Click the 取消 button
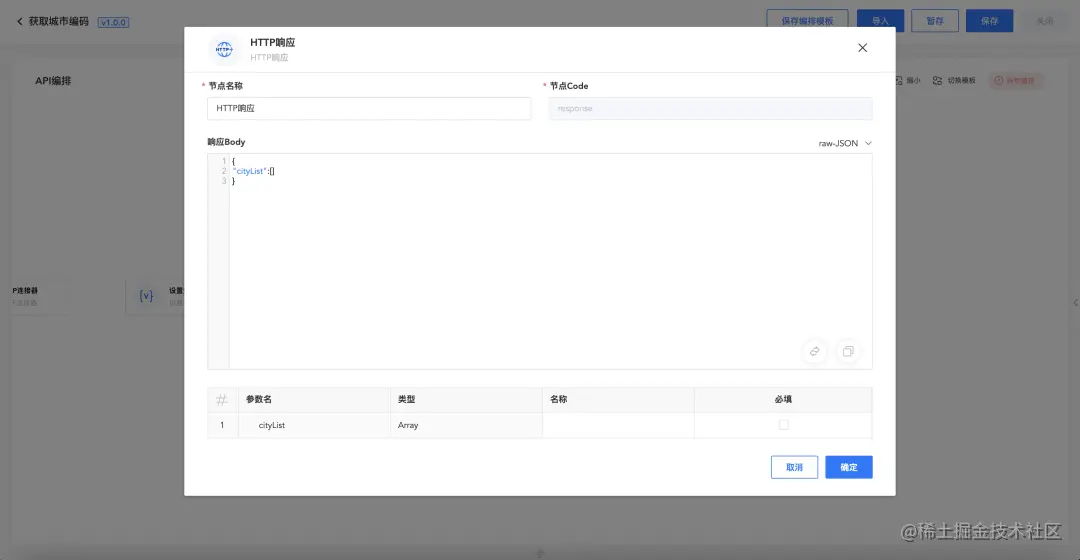1080x560 pixels. 794,467
